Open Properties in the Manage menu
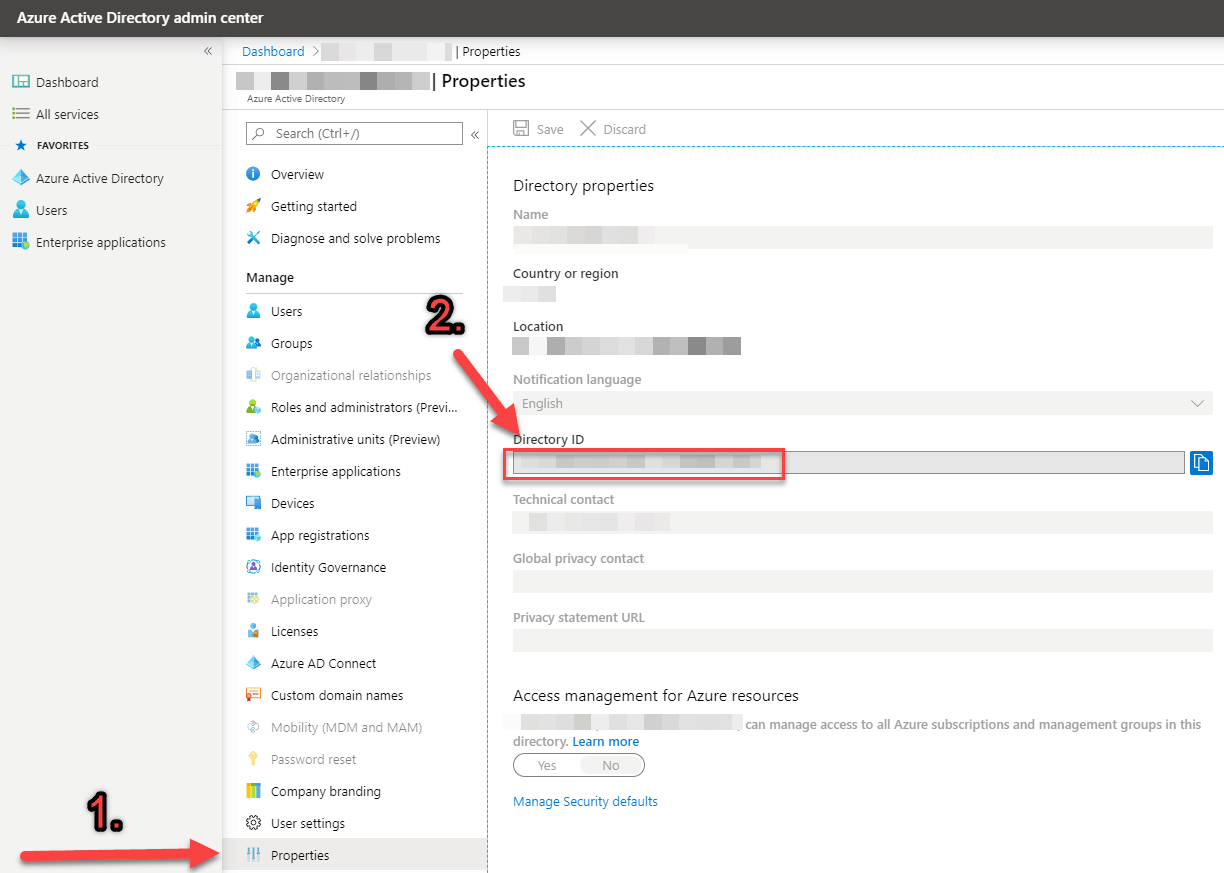 tap(300, 855)
